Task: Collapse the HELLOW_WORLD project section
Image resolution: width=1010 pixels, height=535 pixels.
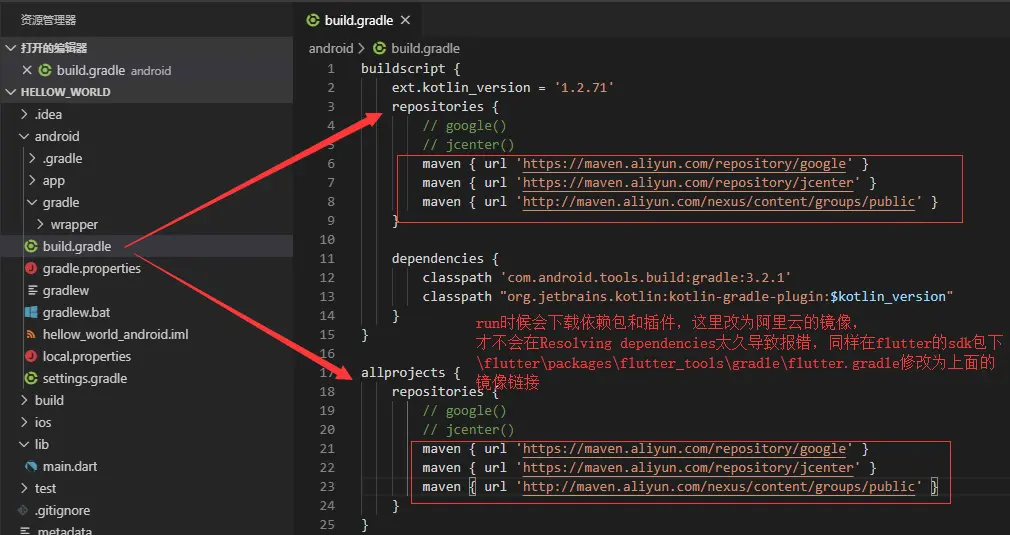Action: (x=10, y=92)
